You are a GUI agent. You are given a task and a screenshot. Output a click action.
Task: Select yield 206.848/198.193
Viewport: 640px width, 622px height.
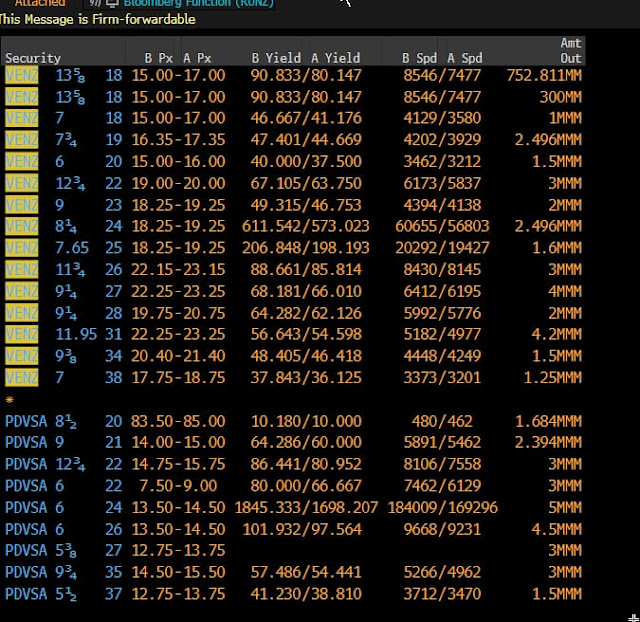[305, 248]
